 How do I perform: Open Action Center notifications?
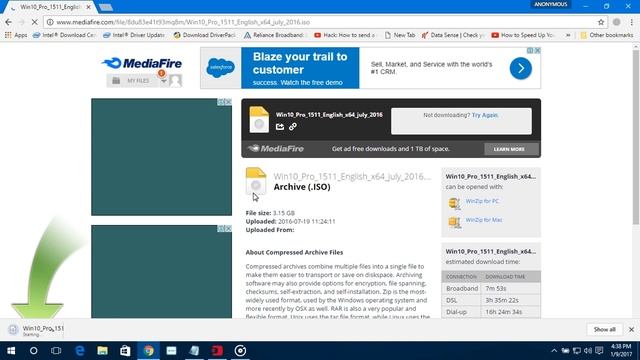tap(599, 351)
